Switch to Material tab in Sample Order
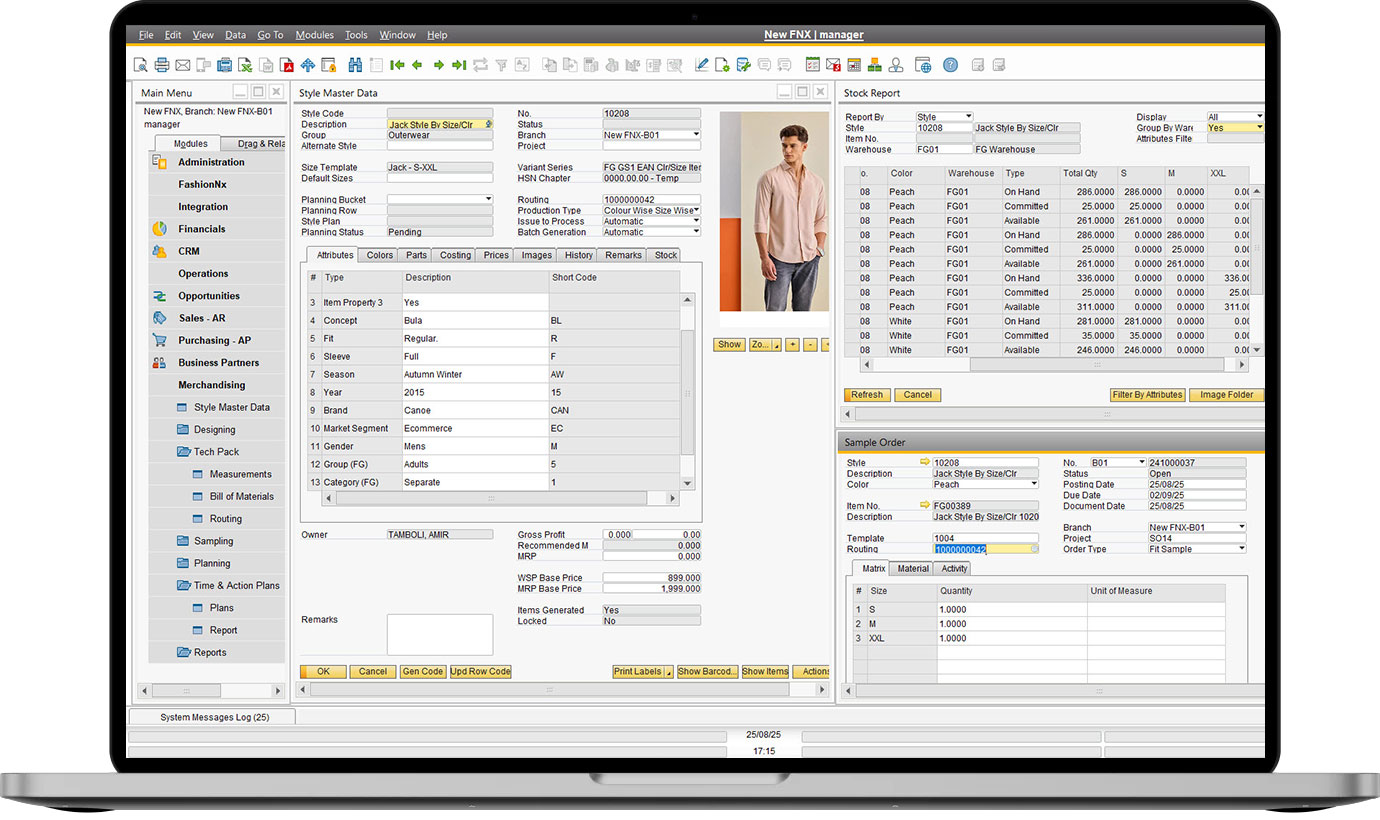1380x820 pixels. click(x=912, y=569)
